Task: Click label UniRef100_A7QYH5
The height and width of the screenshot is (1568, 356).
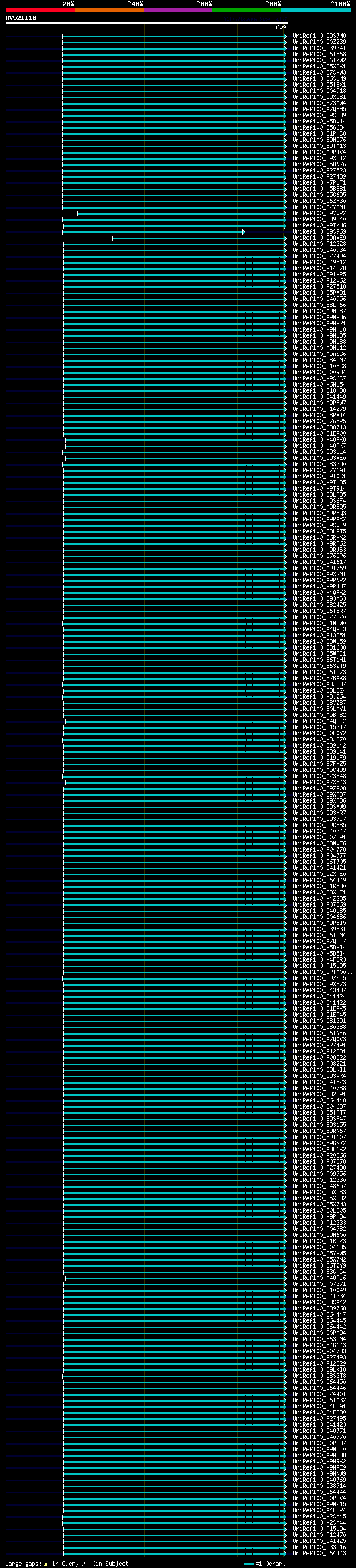Action: (319, 110)
